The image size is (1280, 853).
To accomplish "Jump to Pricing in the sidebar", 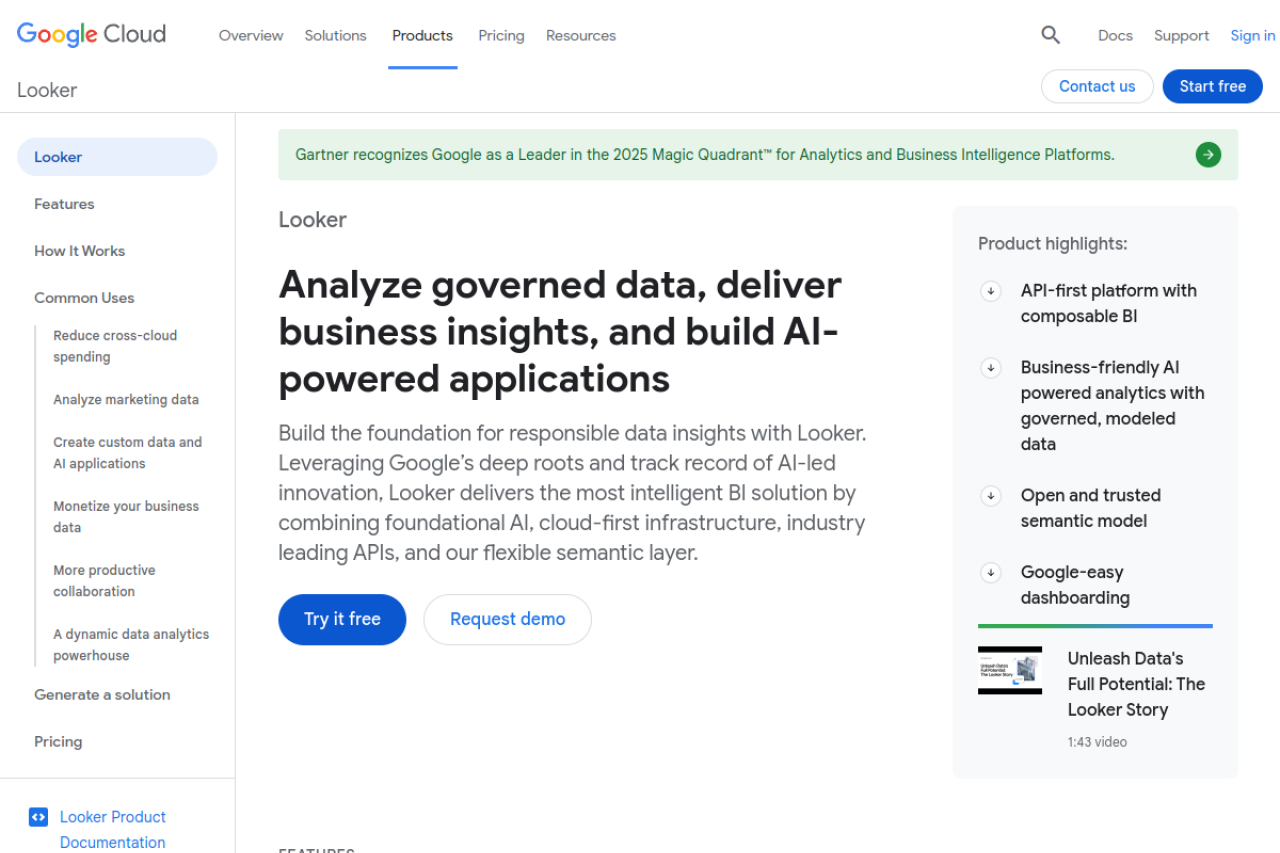I will (58, 742).
